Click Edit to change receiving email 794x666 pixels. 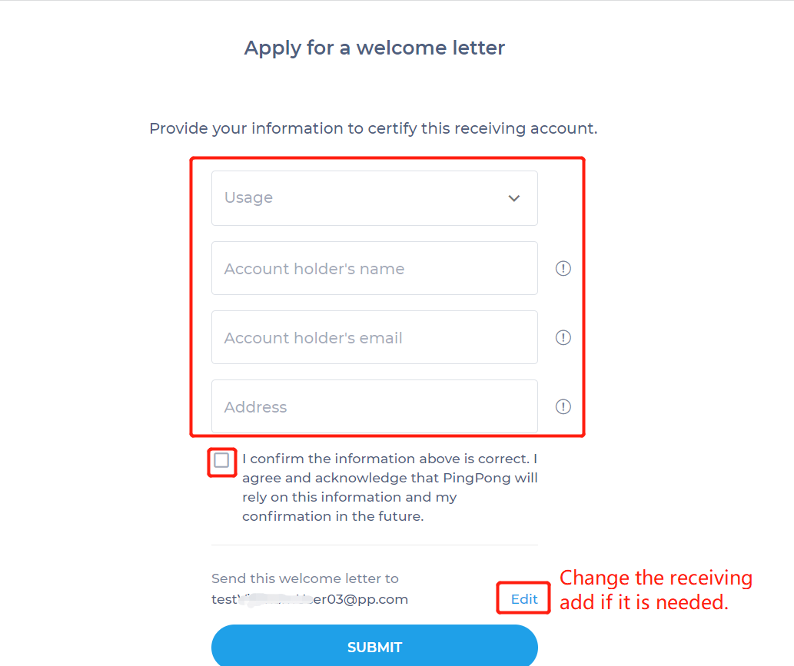524,599
